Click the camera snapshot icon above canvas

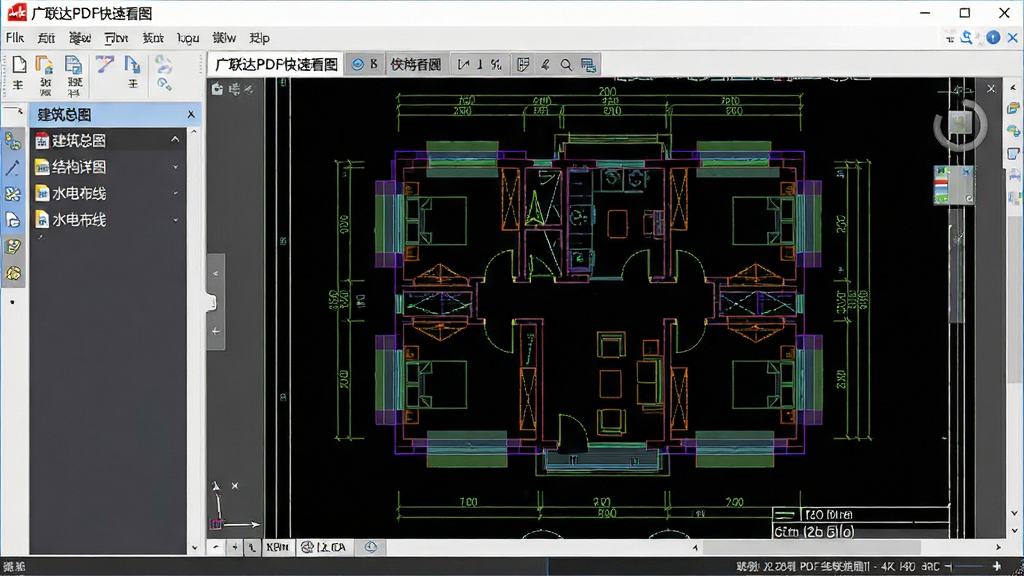tap(217, 89)
